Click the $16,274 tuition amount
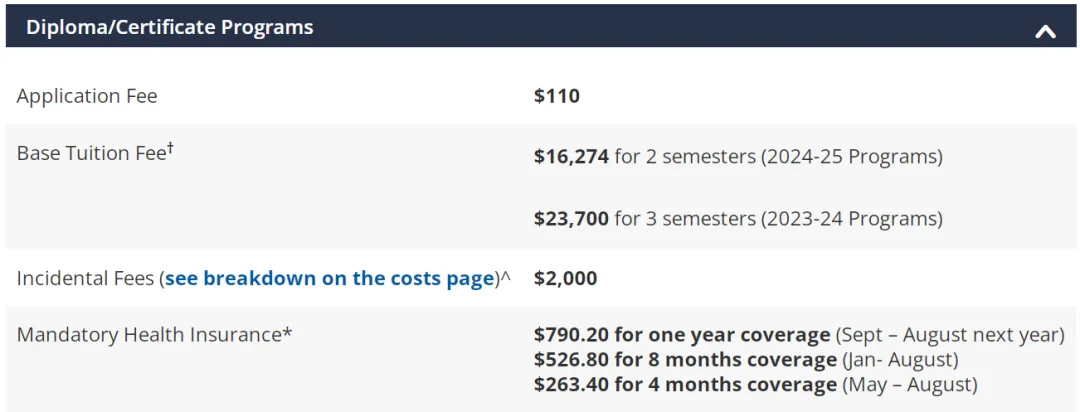Screen dimensions: 1080x412 point(571,157)
